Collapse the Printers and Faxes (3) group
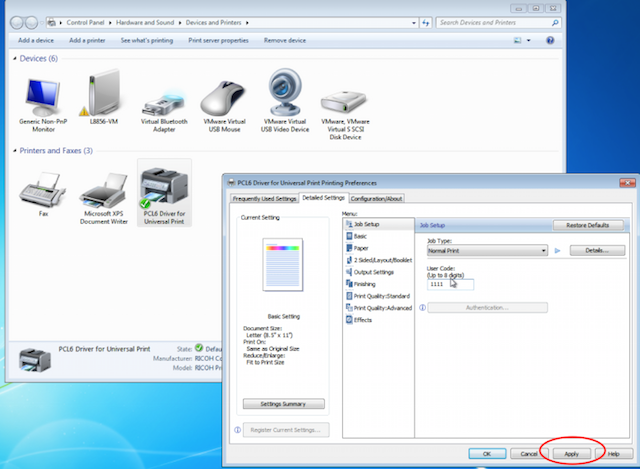This screenshot has width=640, height=469. click(15, 151)
